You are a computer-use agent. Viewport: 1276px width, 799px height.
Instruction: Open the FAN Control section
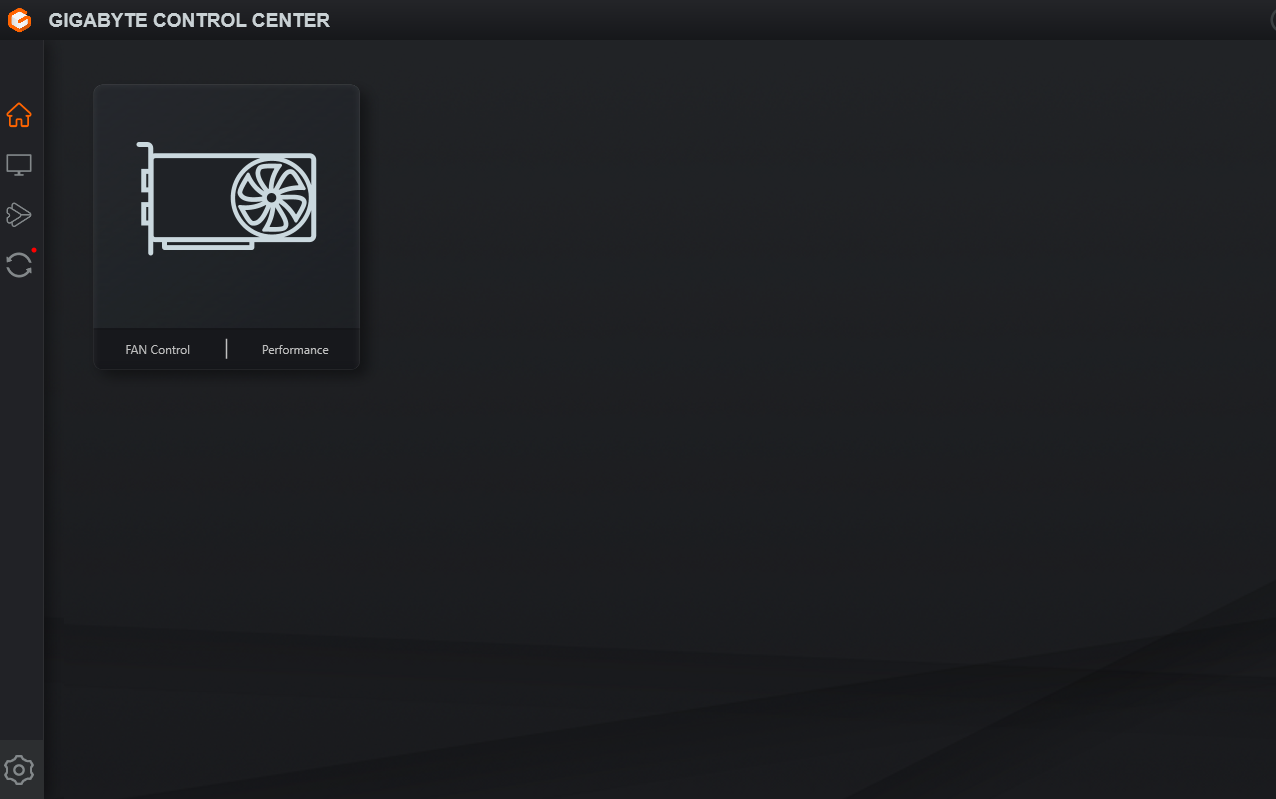coord(158,350)
